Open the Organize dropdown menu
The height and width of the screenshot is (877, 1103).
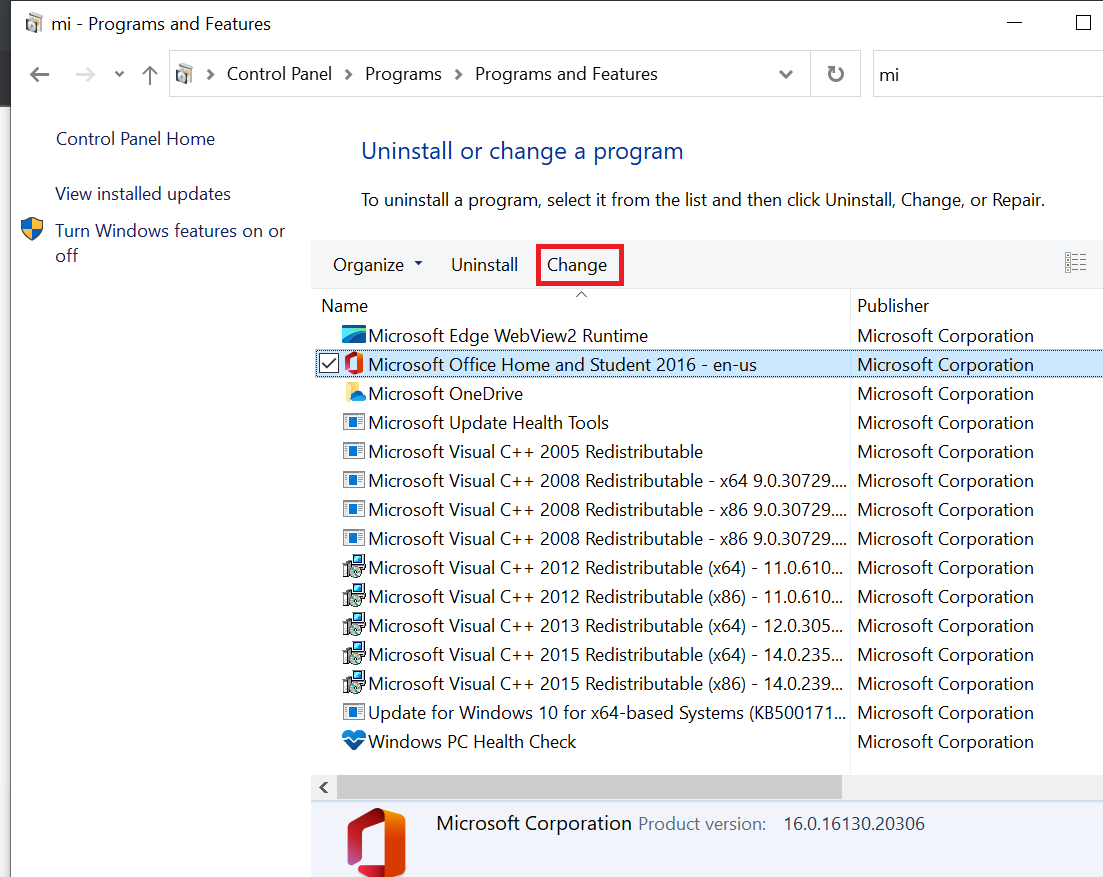pos(377,264)
